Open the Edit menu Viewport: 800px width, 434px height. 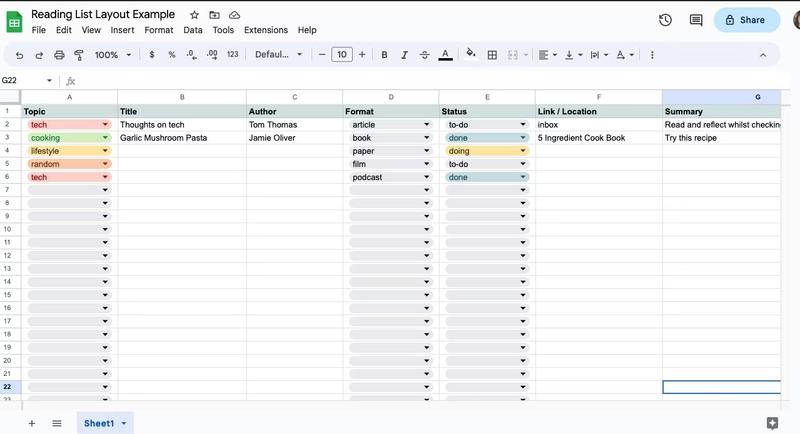pyautogui.click(x=64, y=30)
